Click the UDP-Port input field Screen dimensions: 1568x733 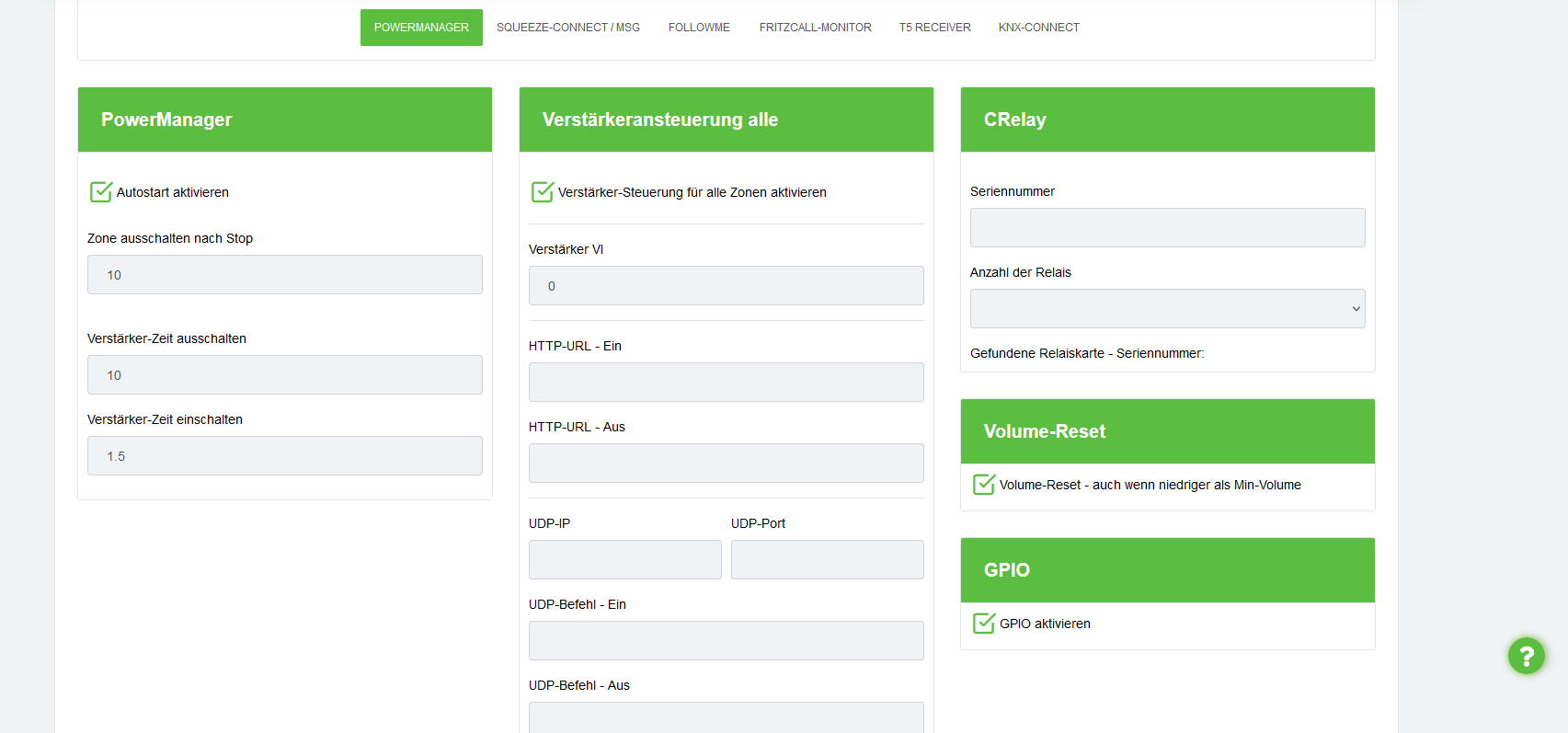click(x=828, y=560)
